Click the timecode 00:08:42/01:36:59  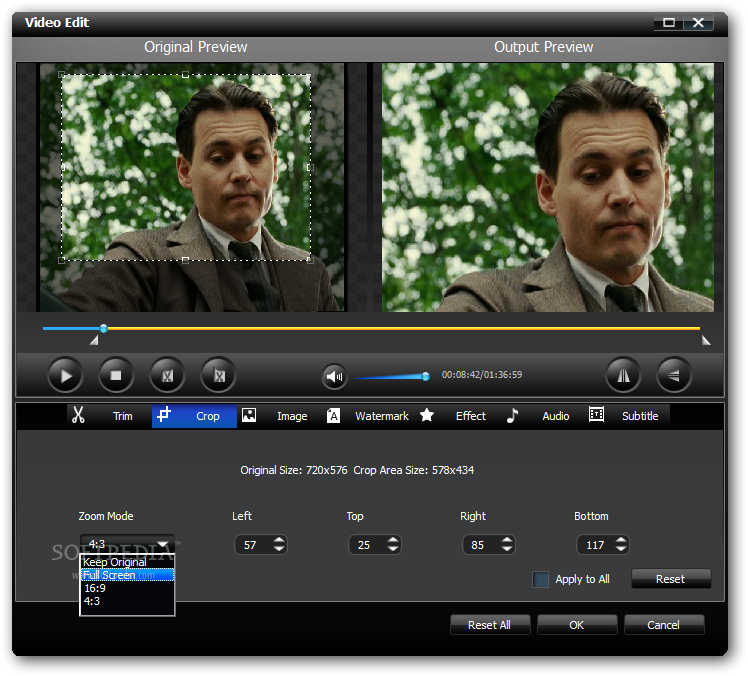pos(482,375)
